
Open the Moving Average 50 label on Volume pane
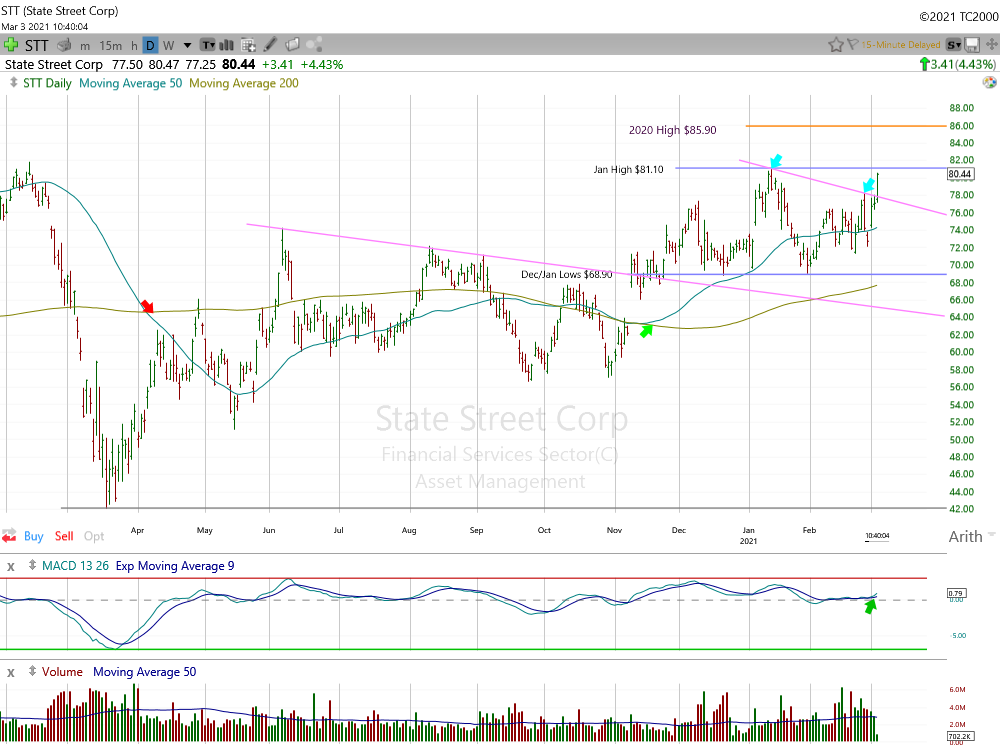click(x=145, y=672)
